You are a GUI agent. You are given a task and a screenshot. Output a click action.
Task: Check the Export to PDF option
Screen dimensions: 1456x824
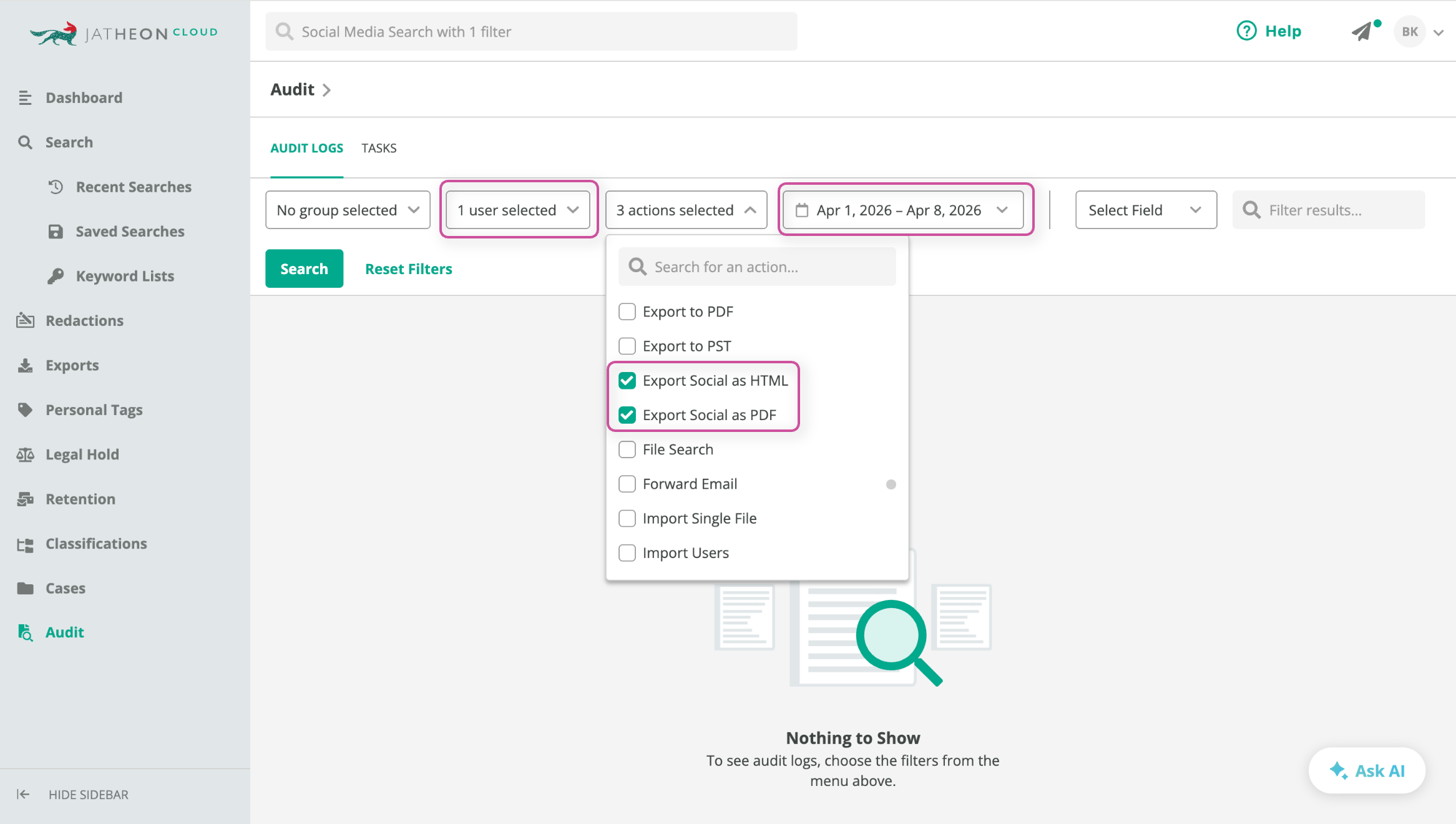point(627,311)
